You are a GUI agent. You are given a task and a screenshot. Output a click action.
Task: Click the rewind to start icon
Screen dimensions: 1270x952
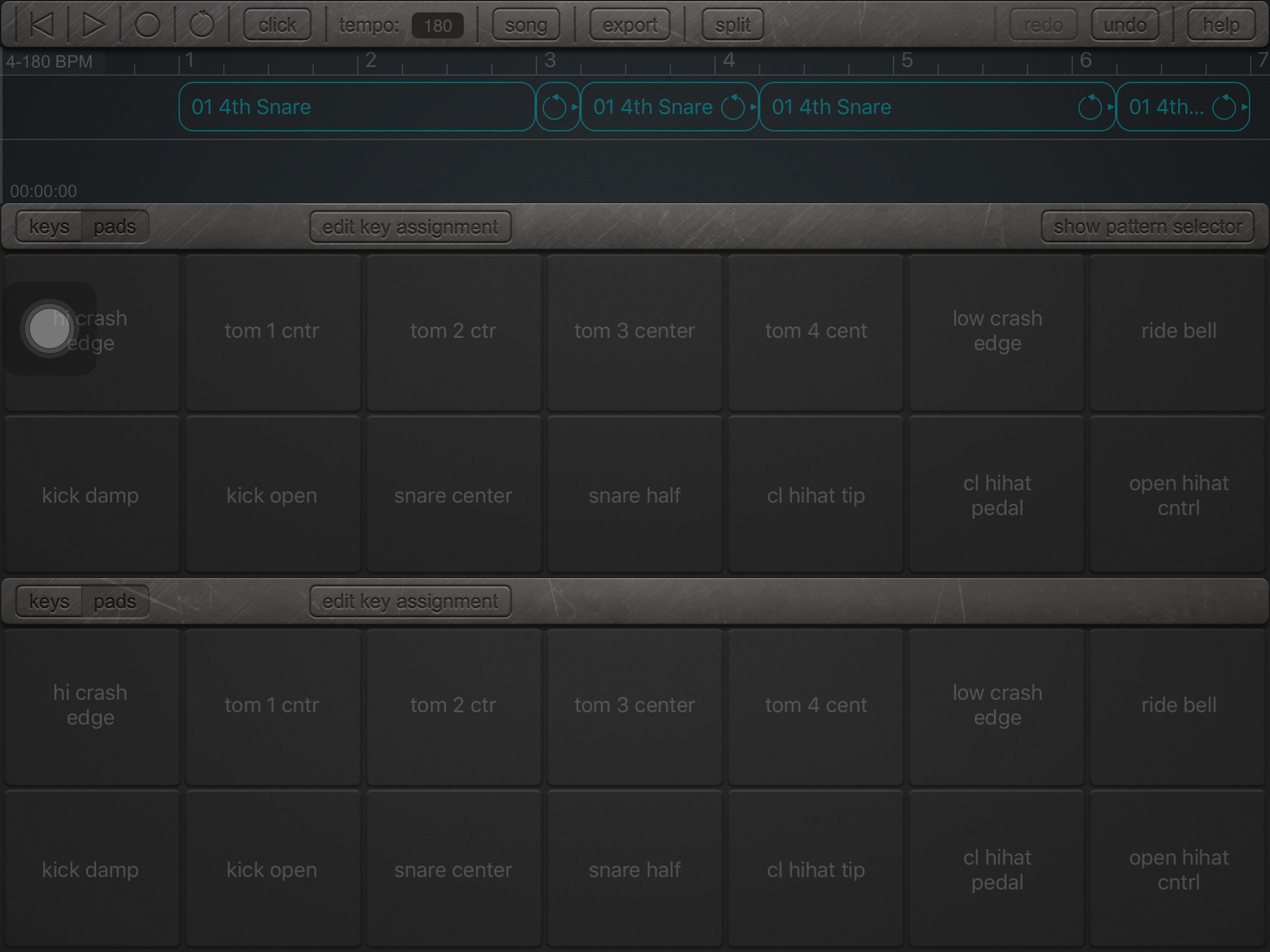(x=42, y=25)
